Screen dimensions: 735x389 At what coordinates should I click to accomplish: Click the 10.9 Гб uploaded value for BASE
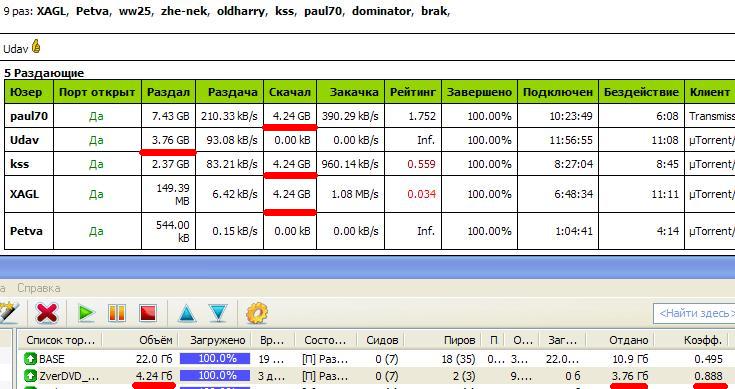click(x=630, y=359)
